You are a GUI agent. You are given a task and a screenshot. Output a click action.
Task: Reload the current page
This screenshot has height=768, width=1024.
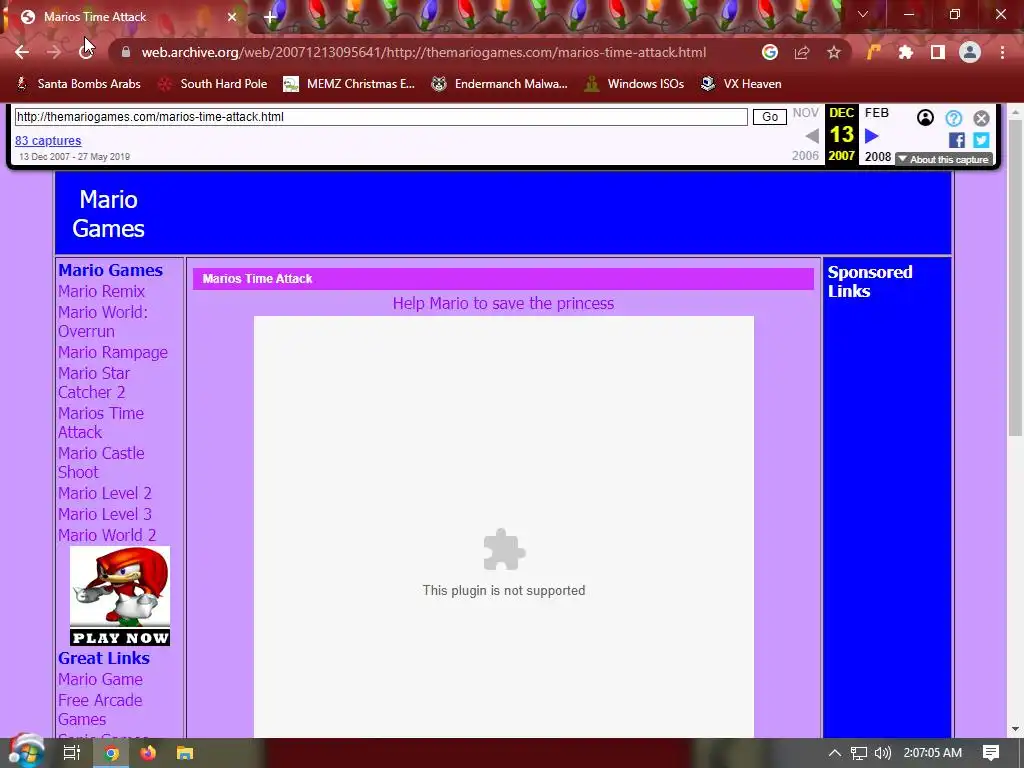(x=86, y=52)
